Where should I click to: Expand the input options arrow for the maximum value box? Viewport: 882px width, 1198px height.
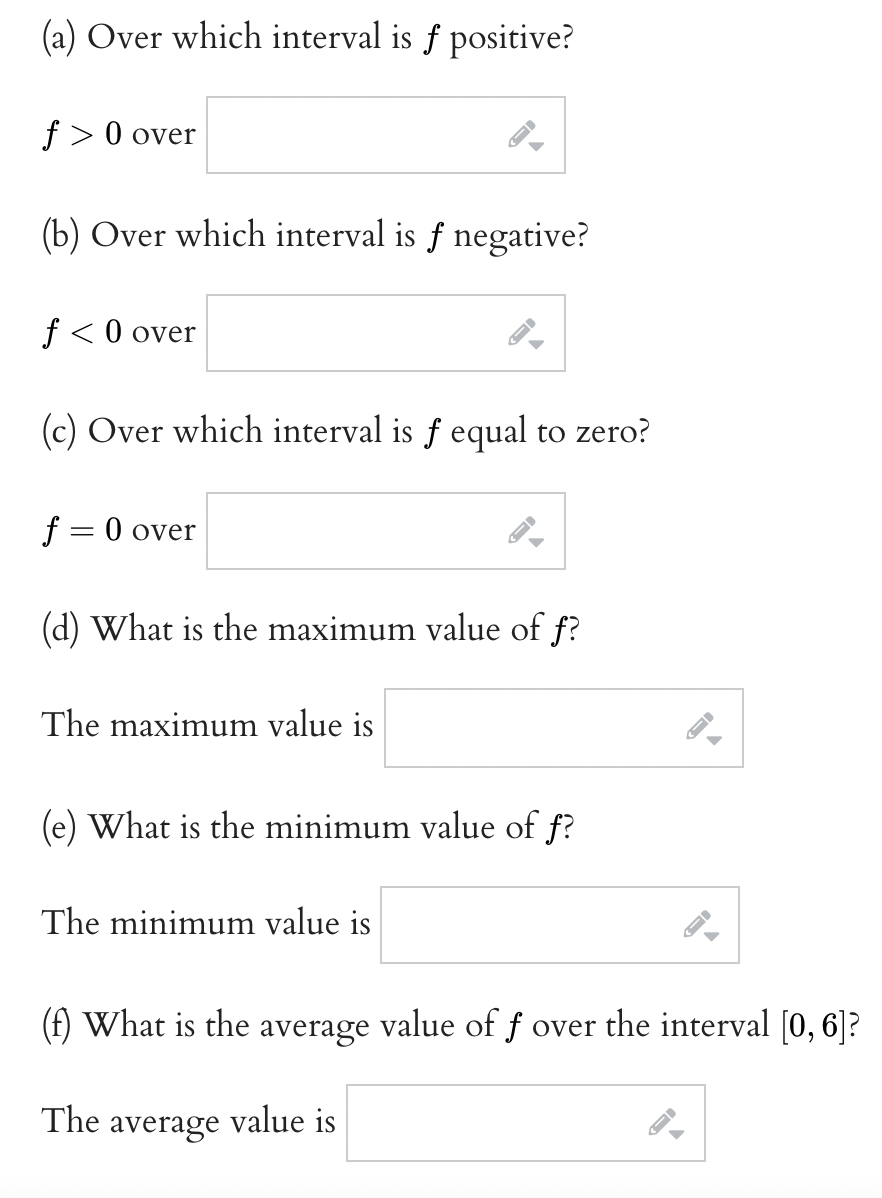pyautogui.click(x=714, y=739)
